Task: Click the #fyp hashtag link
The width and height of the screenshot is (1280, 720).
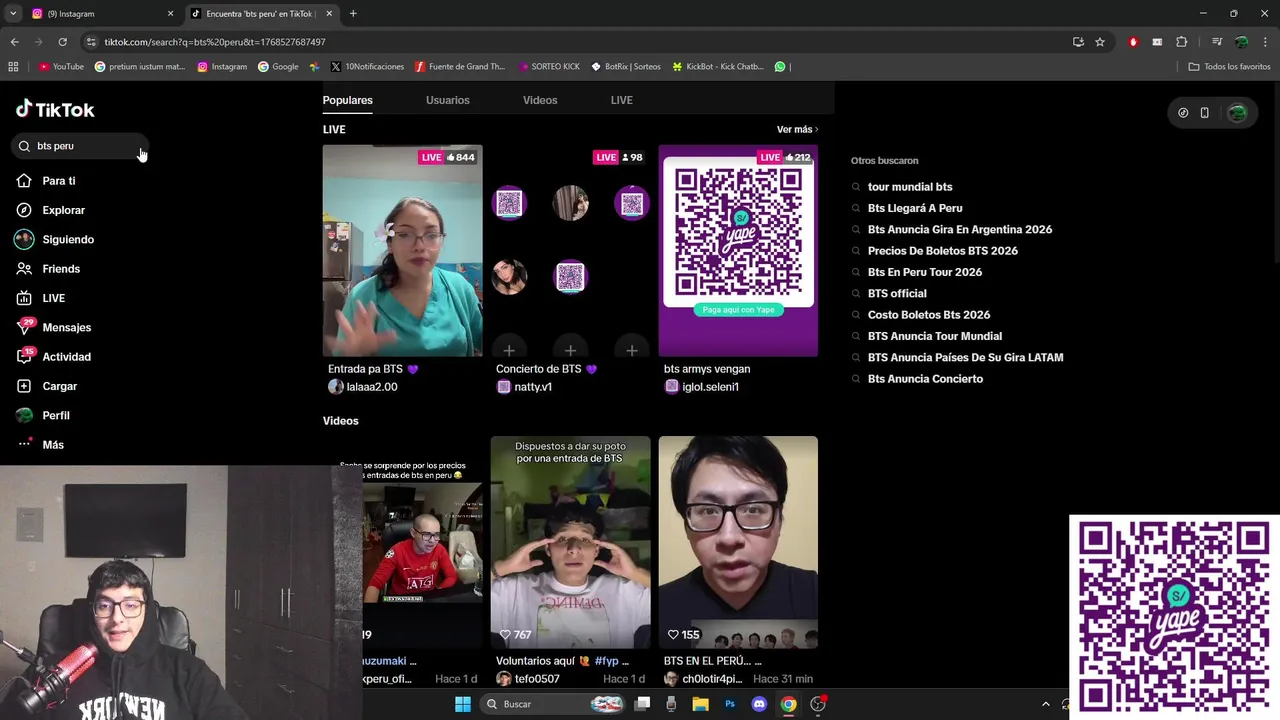Action: point(606,661)
